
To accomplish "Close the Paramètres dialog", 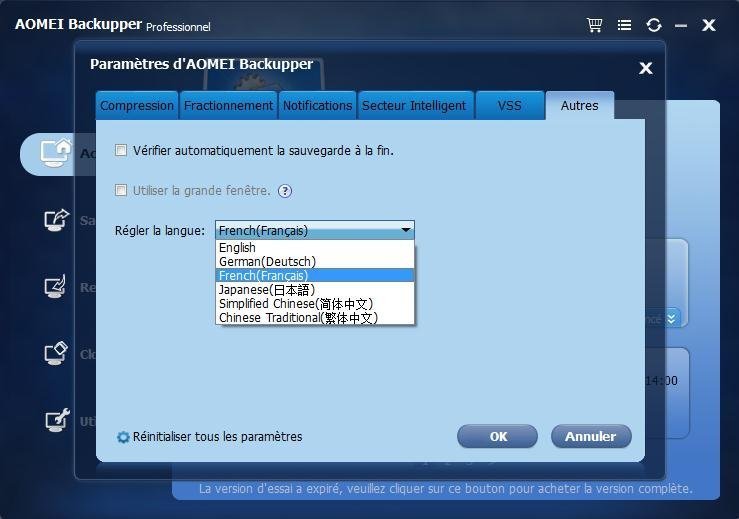I will point(646,68).
